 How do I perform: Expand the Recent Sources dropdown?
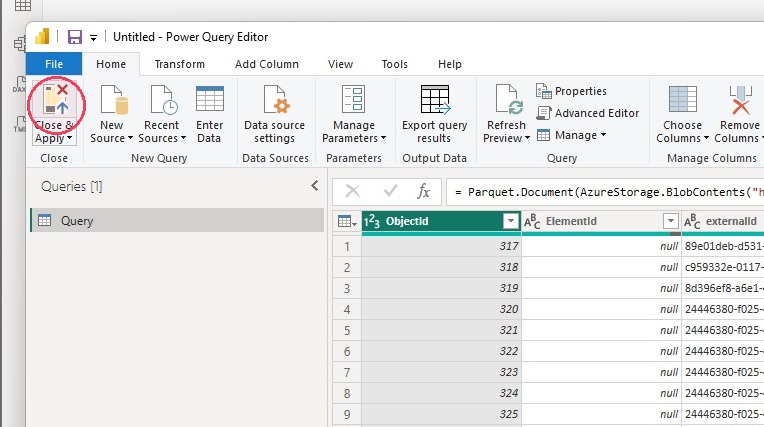183,138
